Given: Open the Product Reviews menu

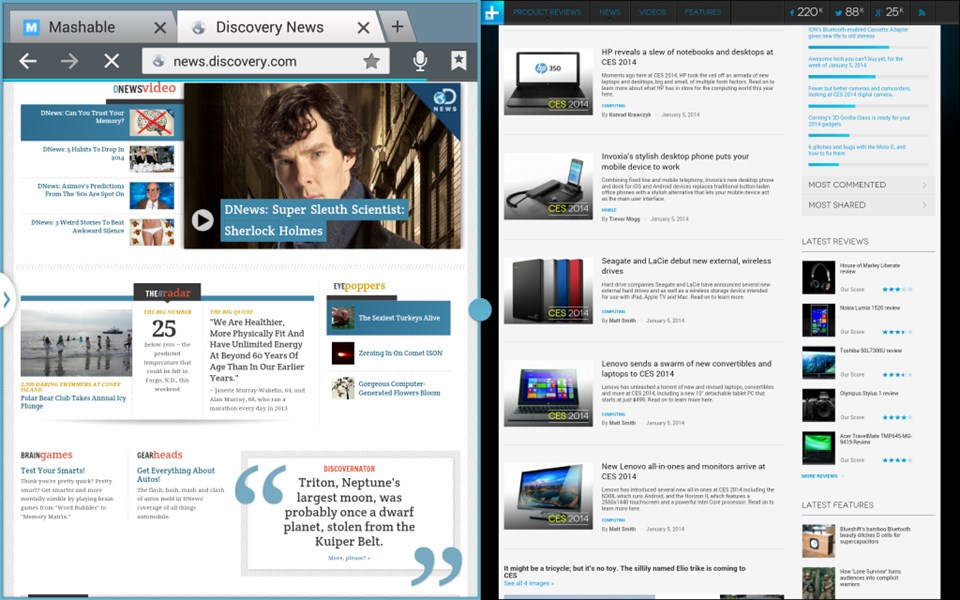Looking at the screenshot, I should click(547, 12).
